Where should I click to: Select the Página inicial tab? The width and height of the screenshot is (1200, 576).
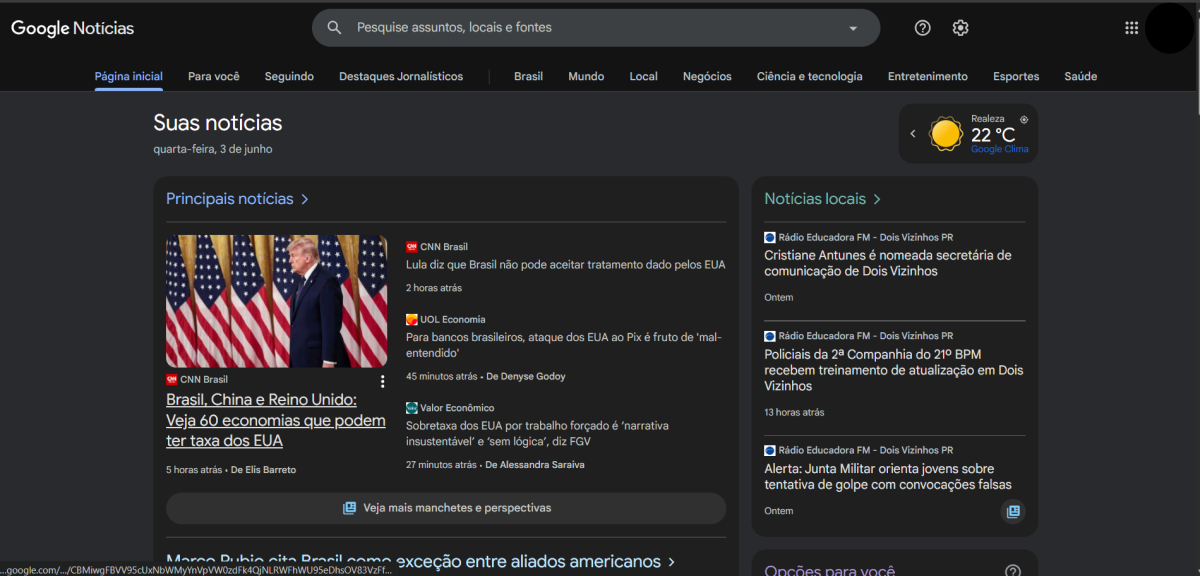tap(128, 76)
